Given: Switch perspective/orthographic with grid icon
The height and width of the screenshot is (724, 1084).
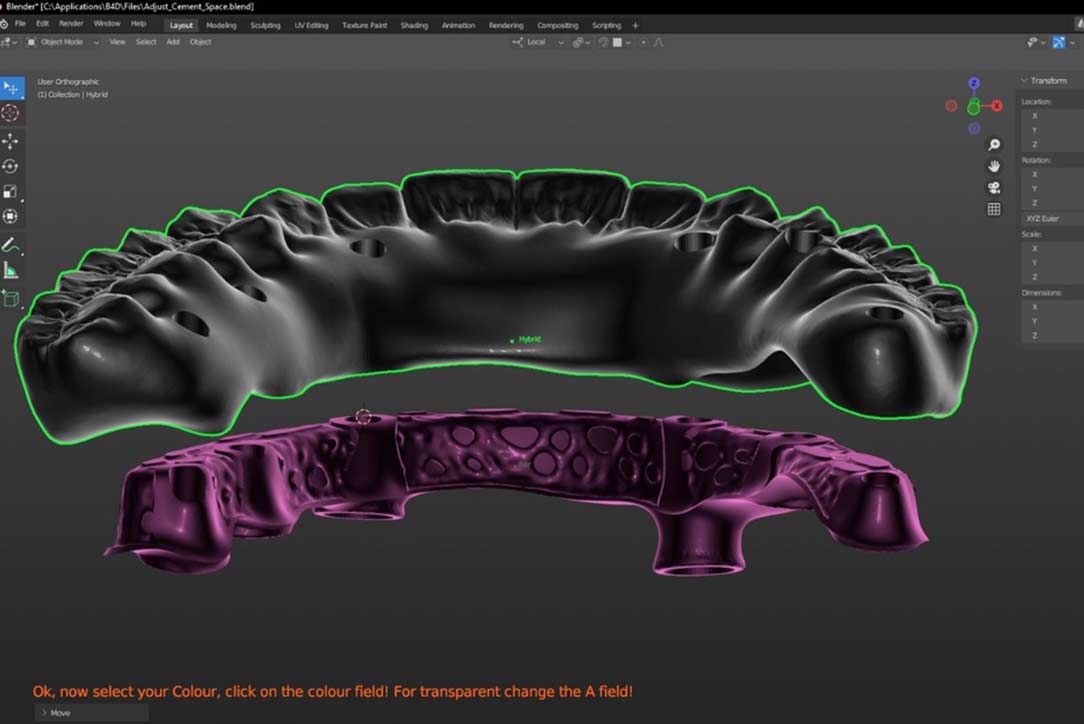Looking at the screenshot, I should 994,209.
